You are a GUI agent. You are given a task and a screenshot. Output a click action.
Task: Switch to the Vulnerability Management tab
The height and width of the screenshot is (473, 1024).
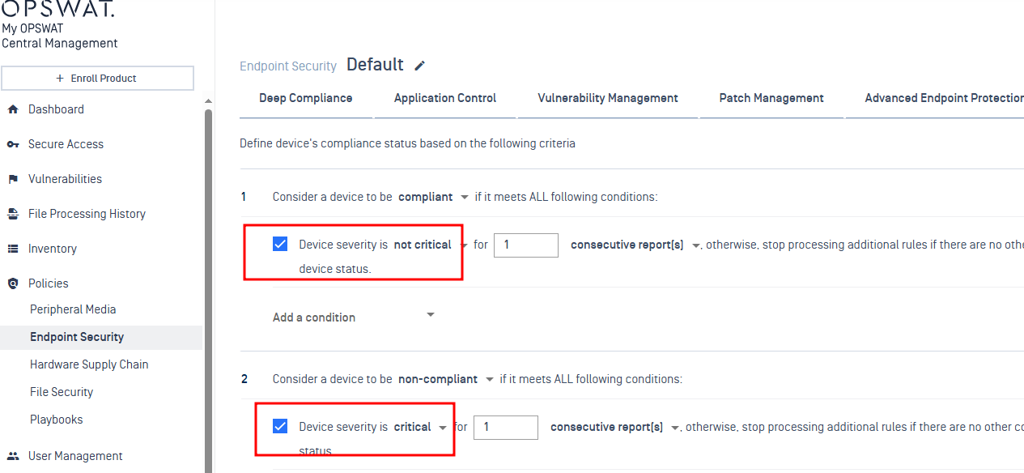608,98
